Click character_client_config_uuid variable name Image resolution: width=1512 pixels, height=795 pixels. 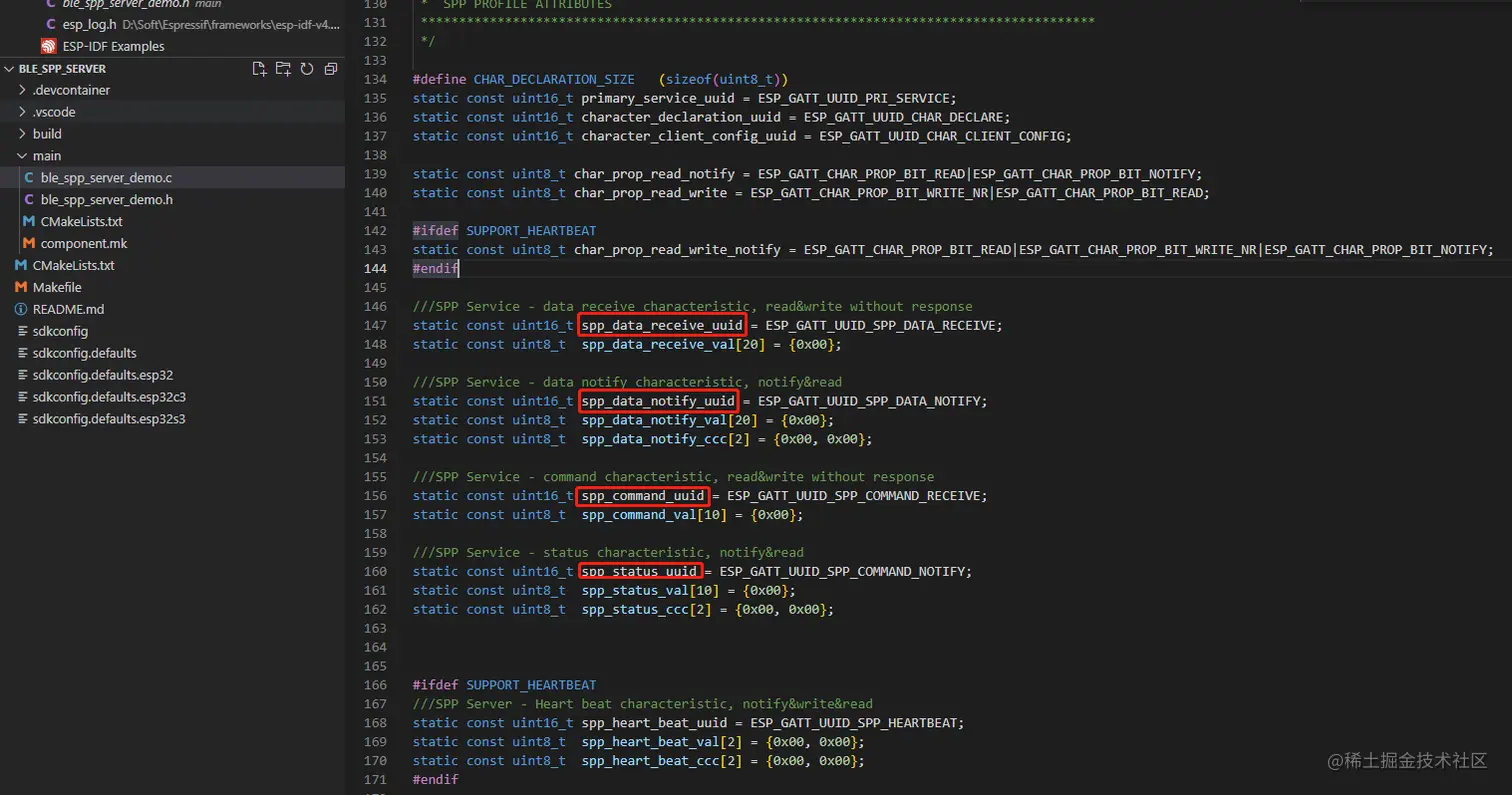[x=688, y=136]
